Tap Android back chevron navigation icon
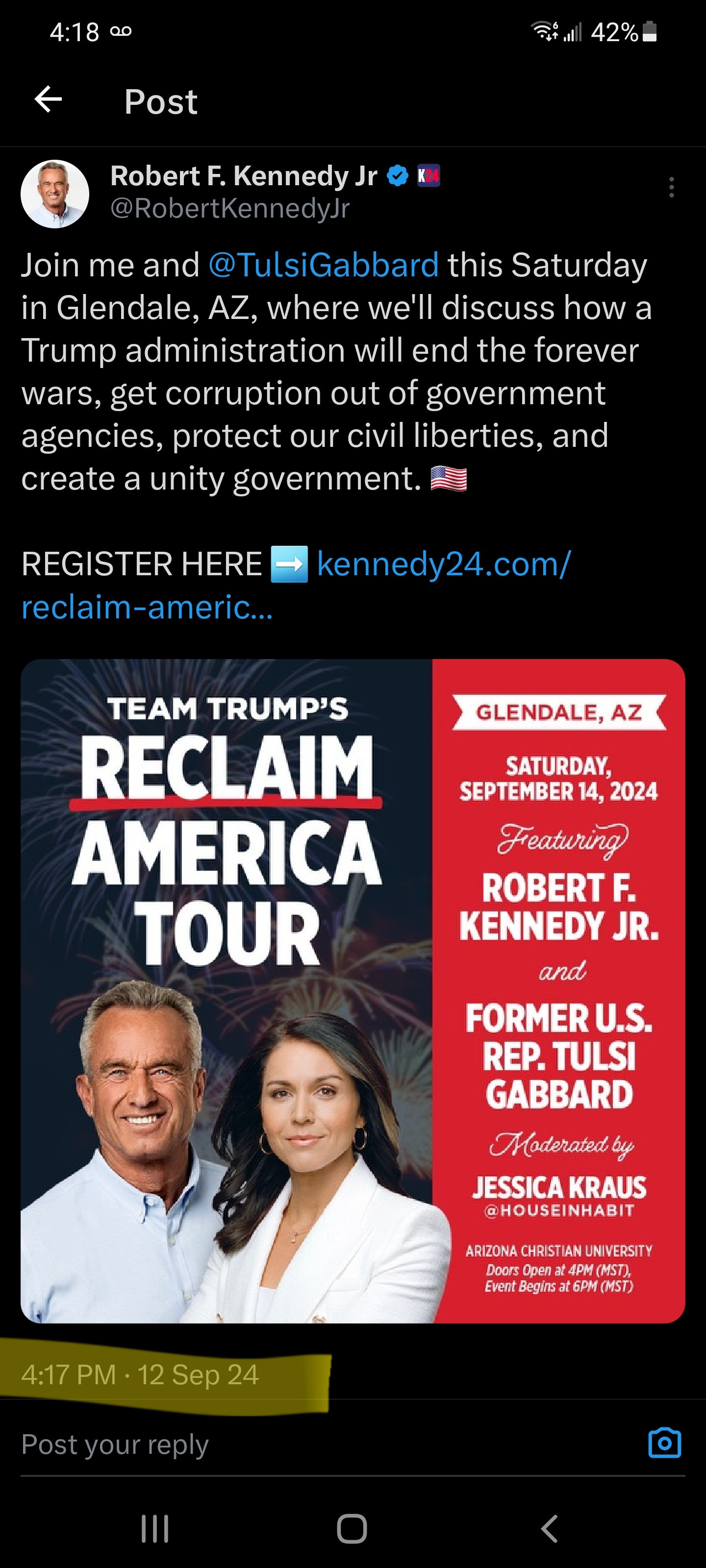The width and height of the screenshot is (706, 1568). [550, 1528]
